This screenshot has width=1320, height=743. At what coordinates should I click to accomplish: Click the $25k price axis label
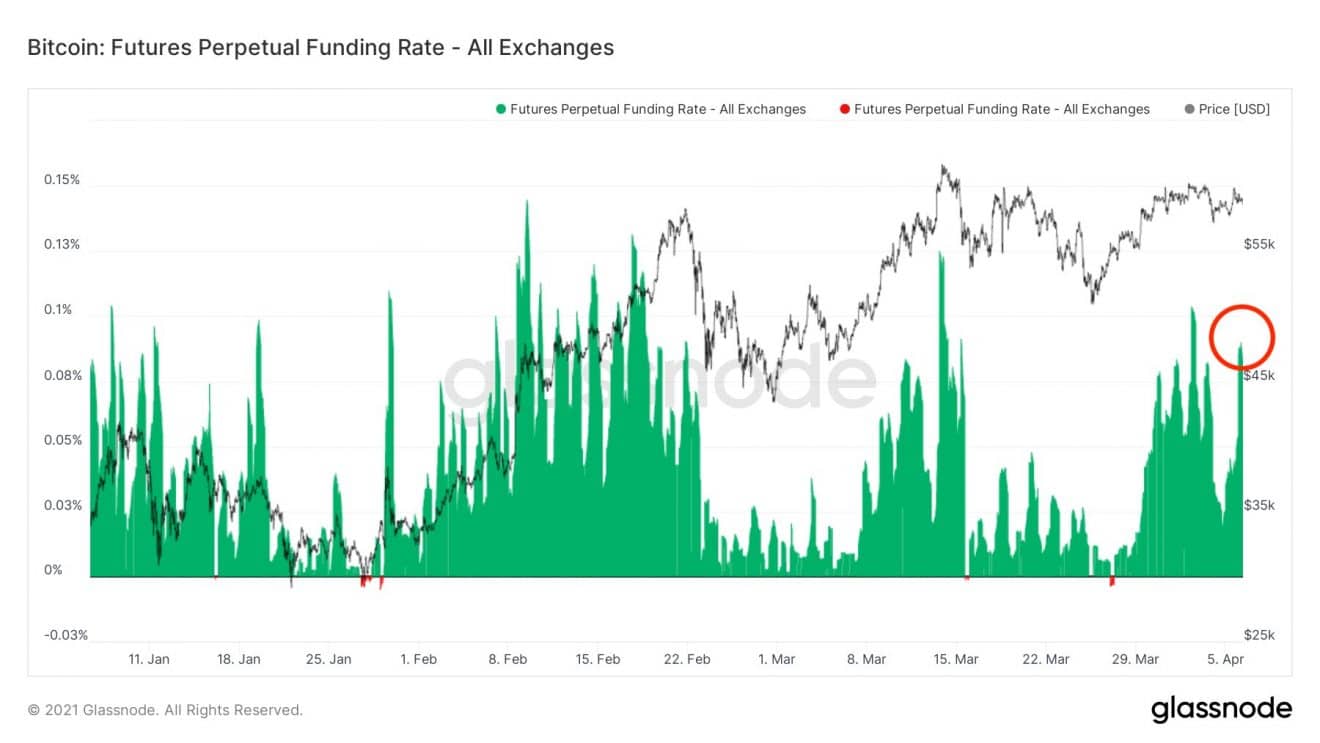(1259, 635)
